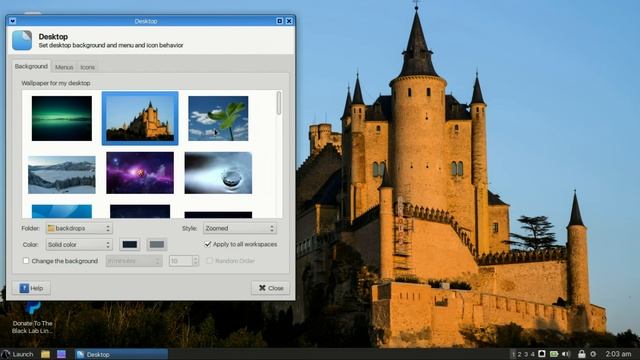Open the window menu arrow in title bar
This screenshot has height=360, width=640.
13,21
